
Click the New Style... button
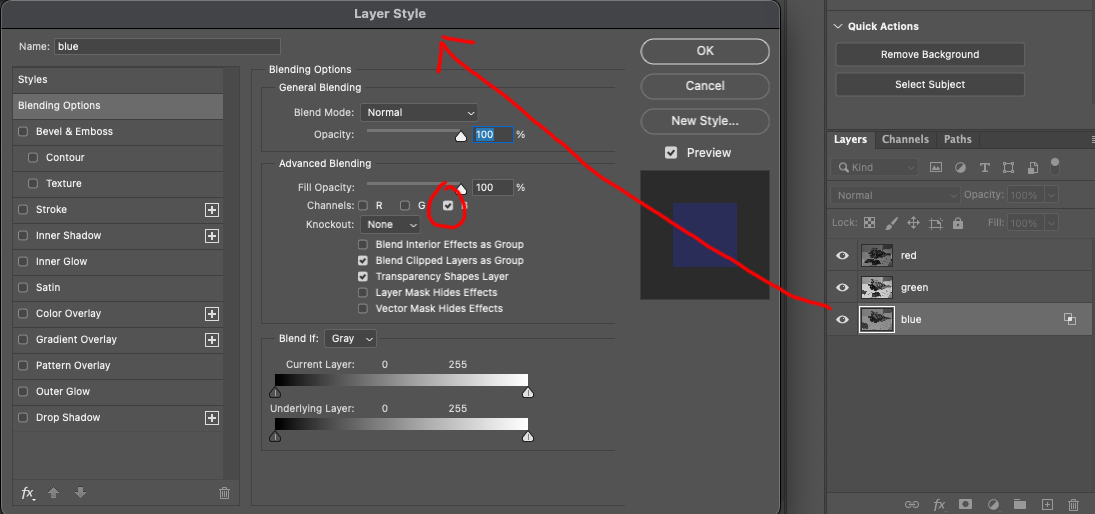pos(704,121)
